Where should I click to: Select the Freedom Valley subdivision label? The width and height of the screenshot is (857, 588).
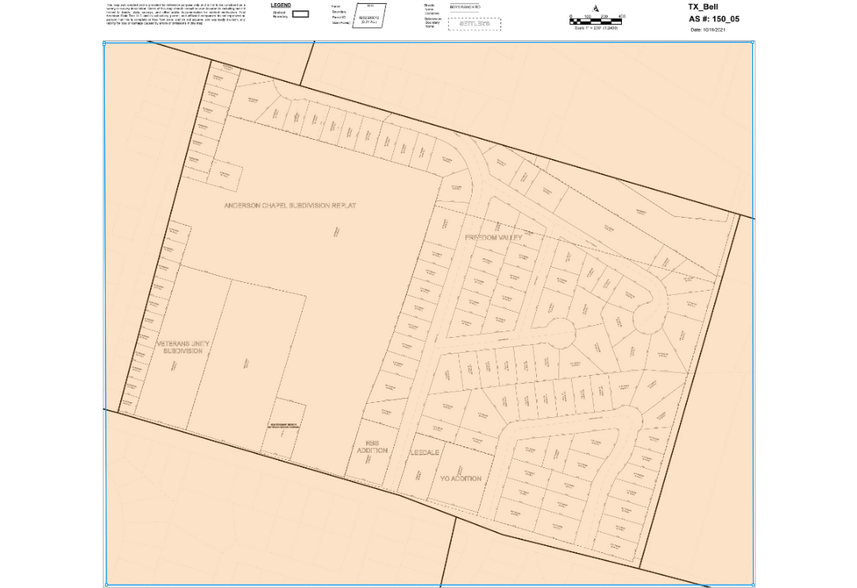494,238
